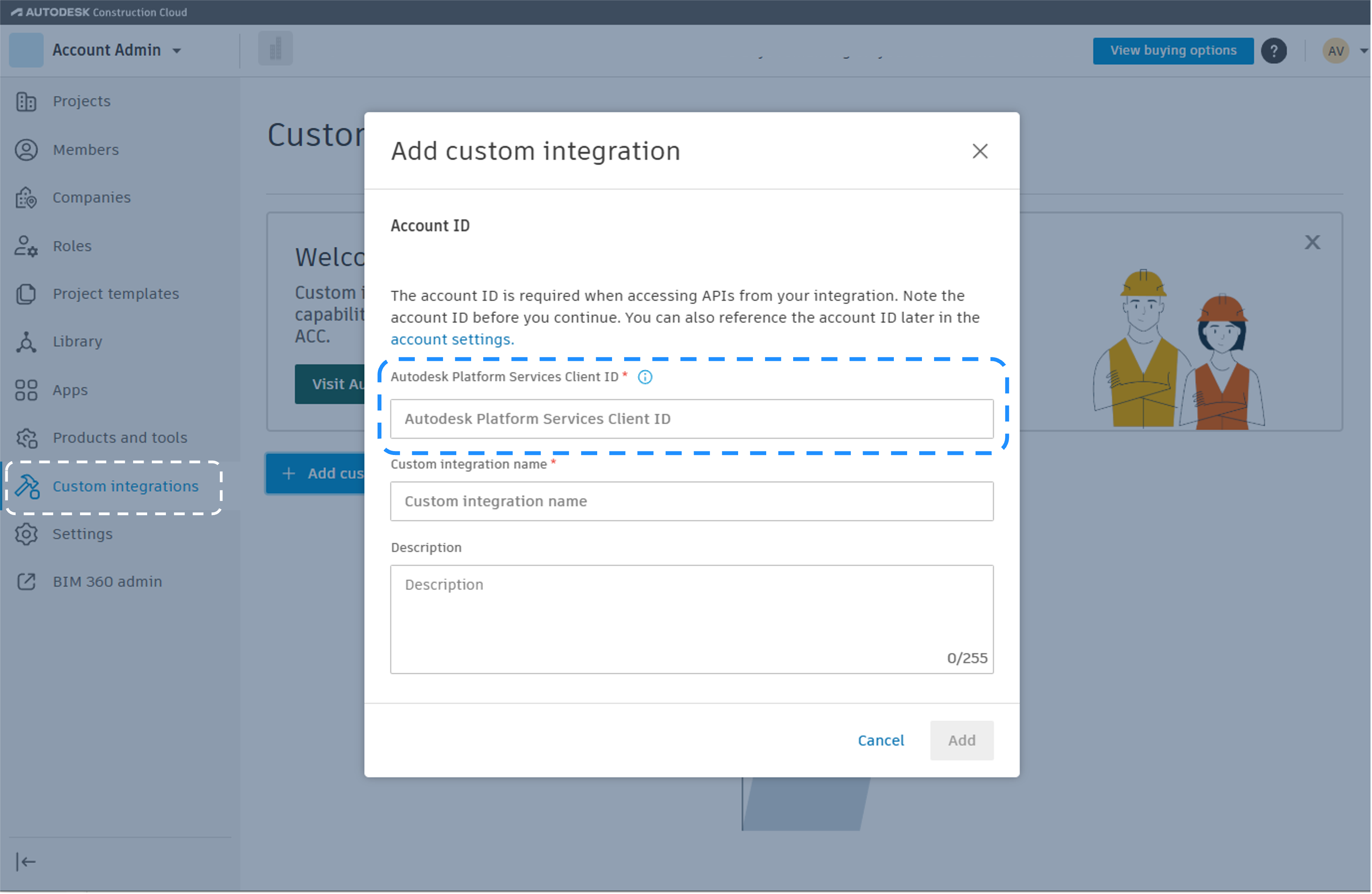This screenshot has width=1372, height=894.
Task: Close the Add custom integration dialog
Action: pos(979,151)
